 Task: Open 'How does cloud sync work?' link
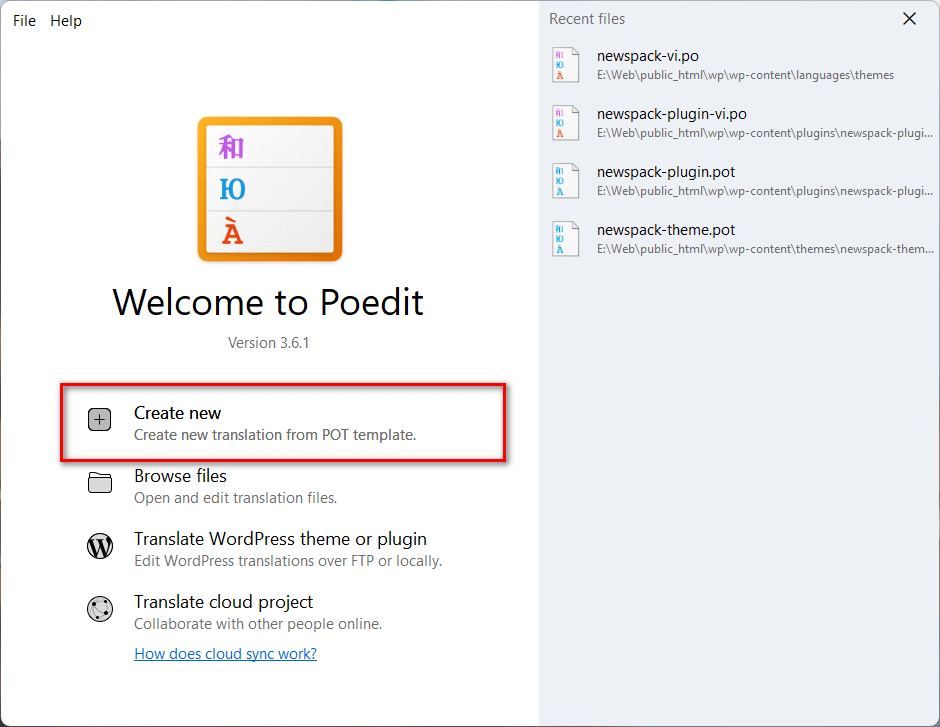pyautogui.click(x=225, y=653)
